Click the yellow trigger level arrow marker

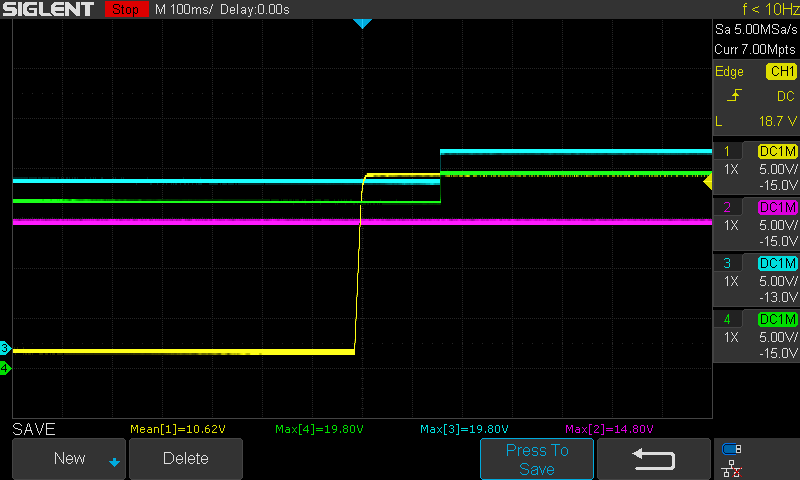point(708,182)
